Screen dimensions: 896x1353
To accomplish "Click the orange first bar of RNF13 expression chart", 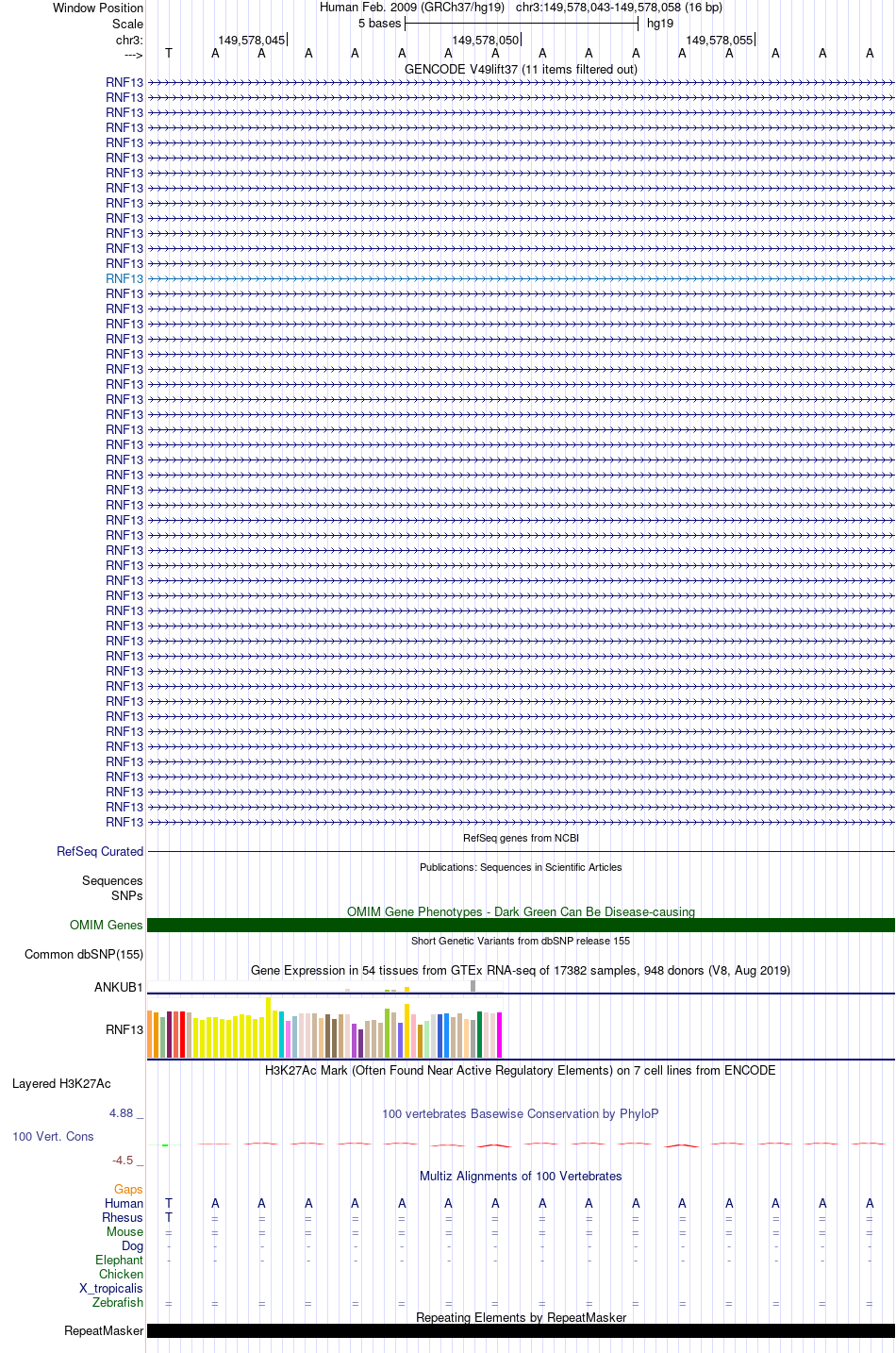I will pos(150,1034).
